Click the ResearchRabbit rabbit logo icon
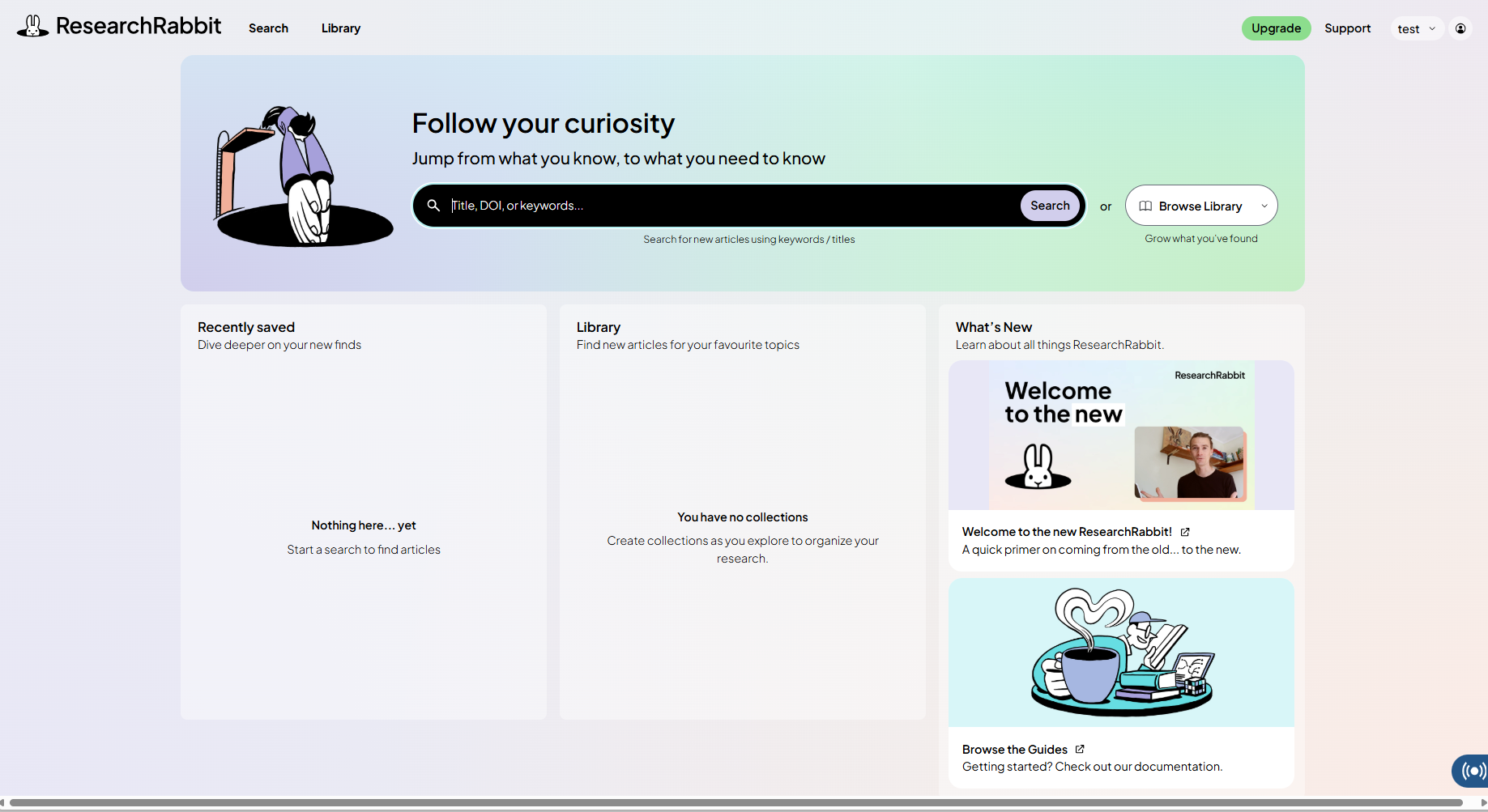 coord(32,27)
